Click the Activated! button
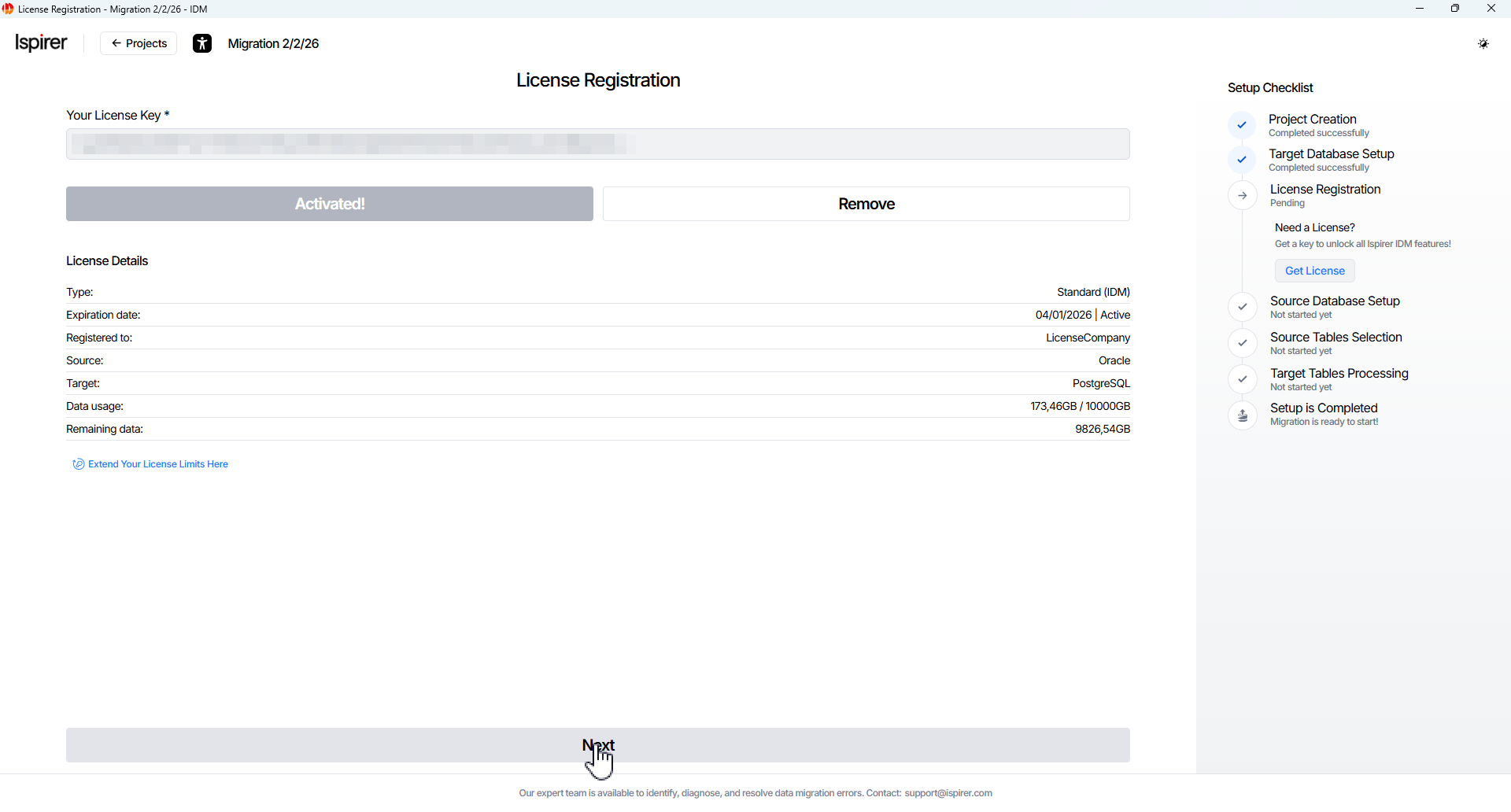1511x812 pixels. [x=329, y=204]
